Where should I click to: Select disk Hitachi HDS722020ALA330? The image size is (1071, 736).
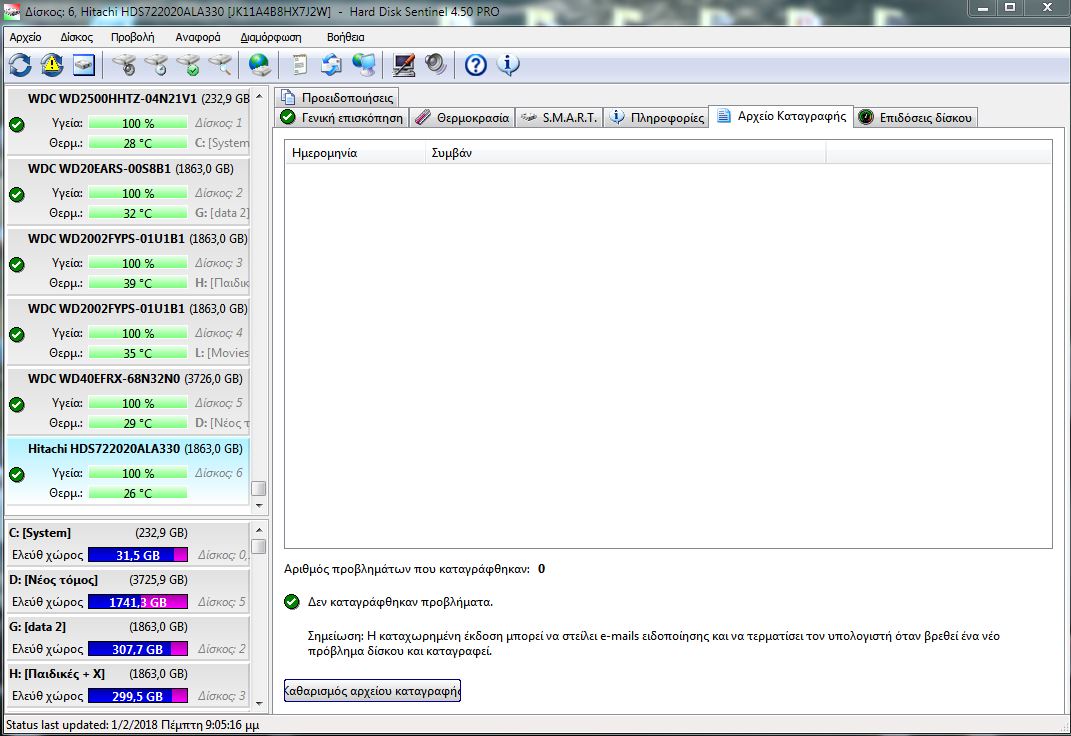pyautogui.click(x=128, y=471)
